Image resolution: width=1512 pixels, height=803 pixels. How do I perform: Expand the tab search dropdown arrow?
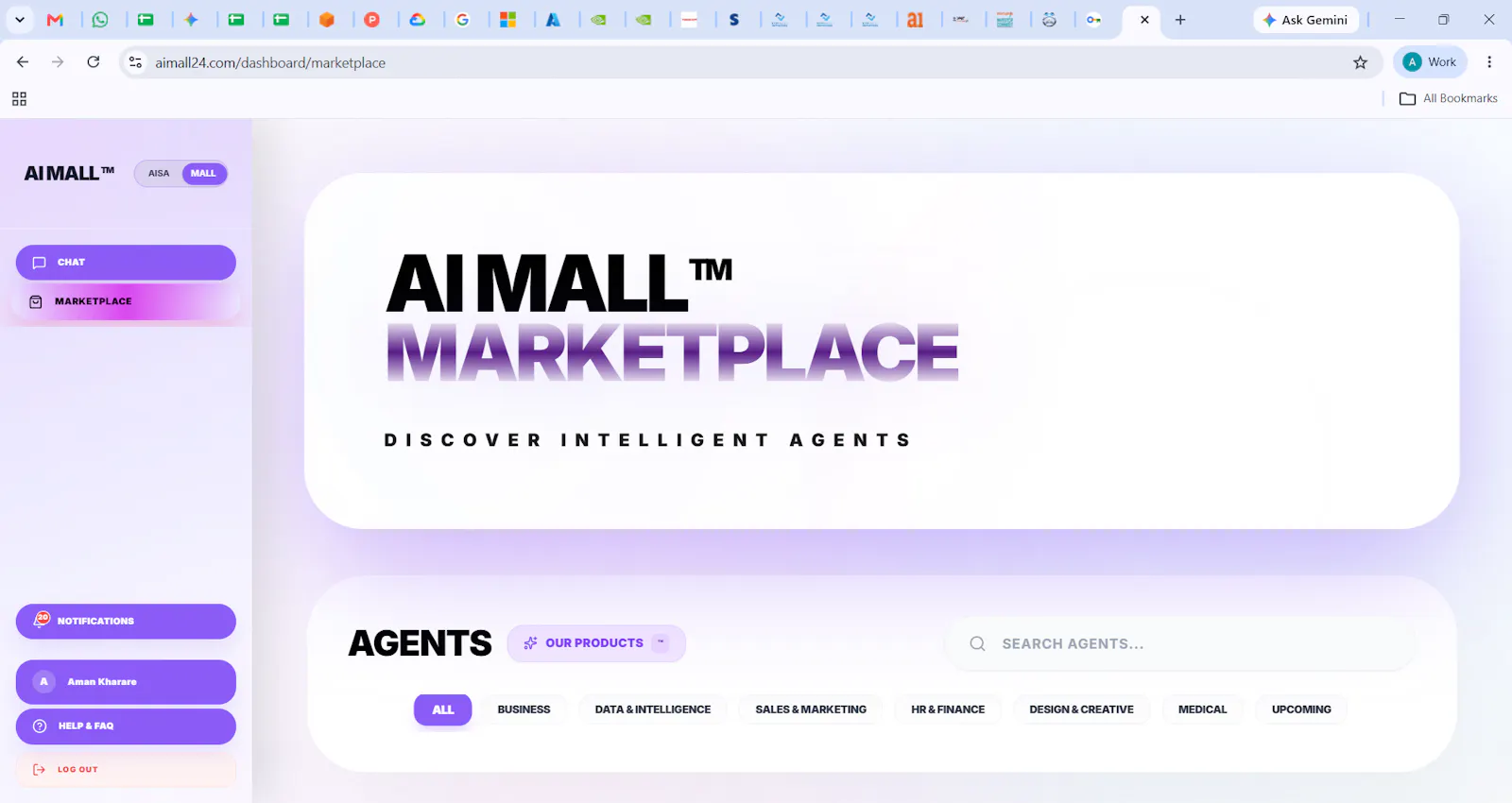click(x=20, y=20)
